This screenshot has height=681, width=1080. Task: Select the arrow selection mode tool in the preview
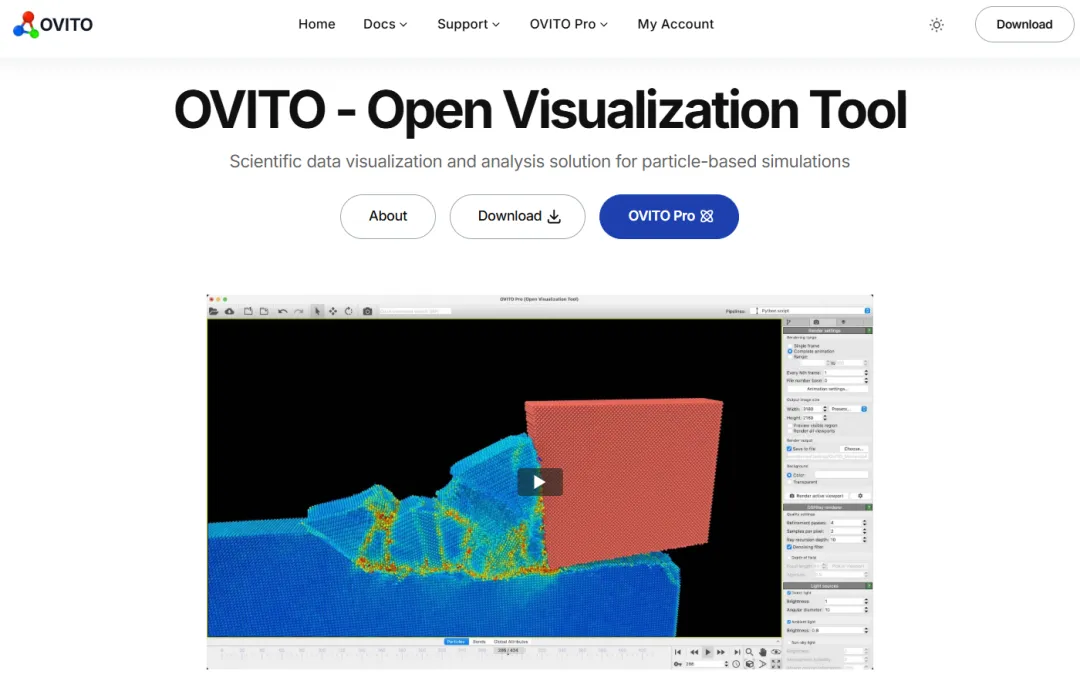tap(317, 311)
